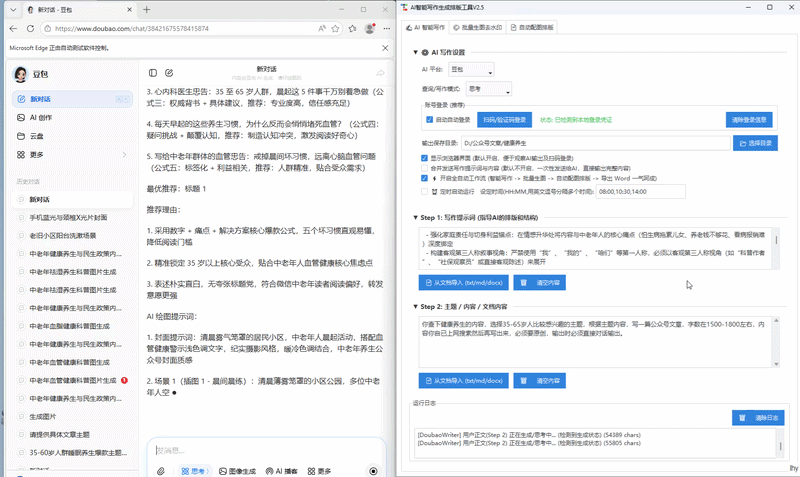Viewport: 800px width, 477px height.
Task: Refresh the Doubao page in Edge
Action: click(x=30, y=29)
